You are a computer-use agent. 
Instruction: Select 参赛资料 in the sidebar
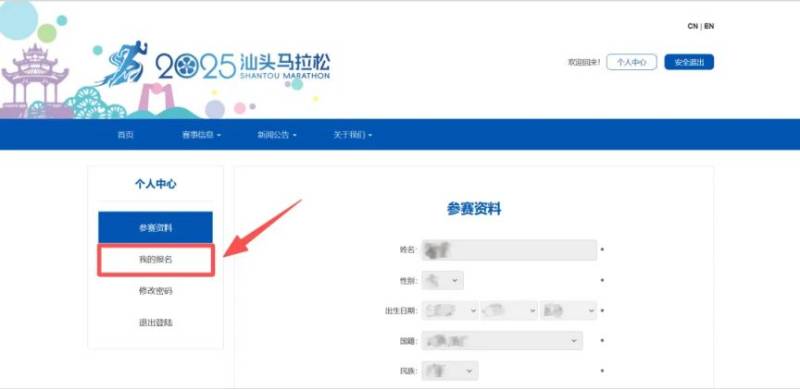pyautogui.click(x=155, y=228)
